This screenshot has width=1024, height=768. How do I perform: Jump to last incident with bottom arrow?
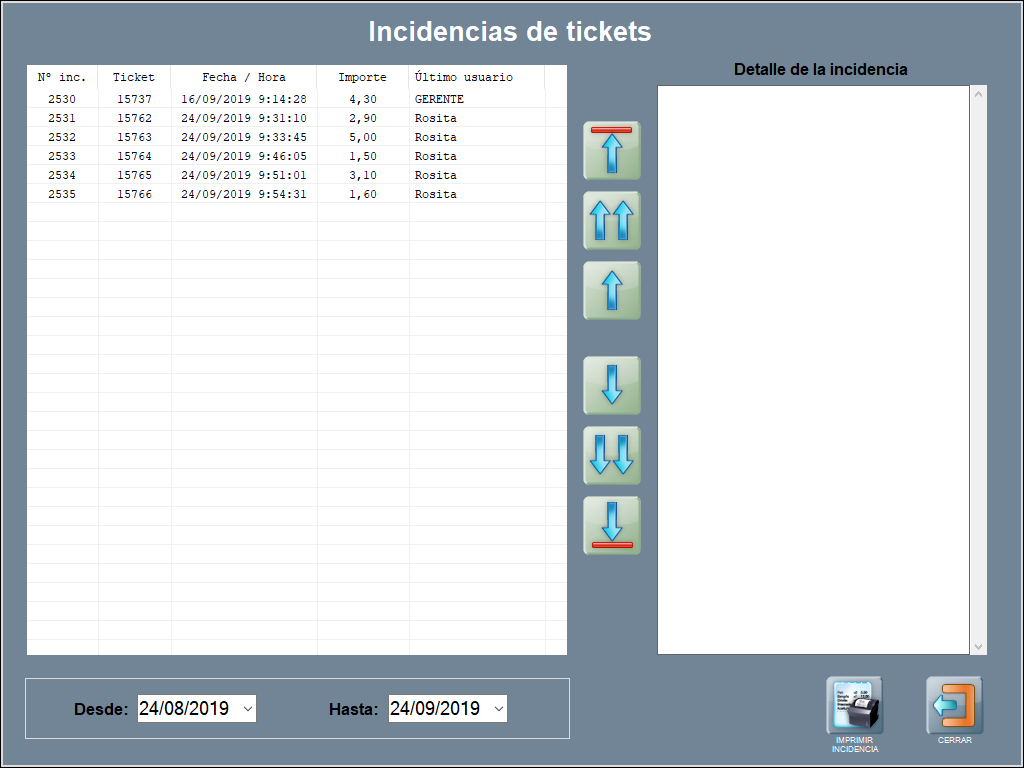pyautogui.click(x=612, y=525)
